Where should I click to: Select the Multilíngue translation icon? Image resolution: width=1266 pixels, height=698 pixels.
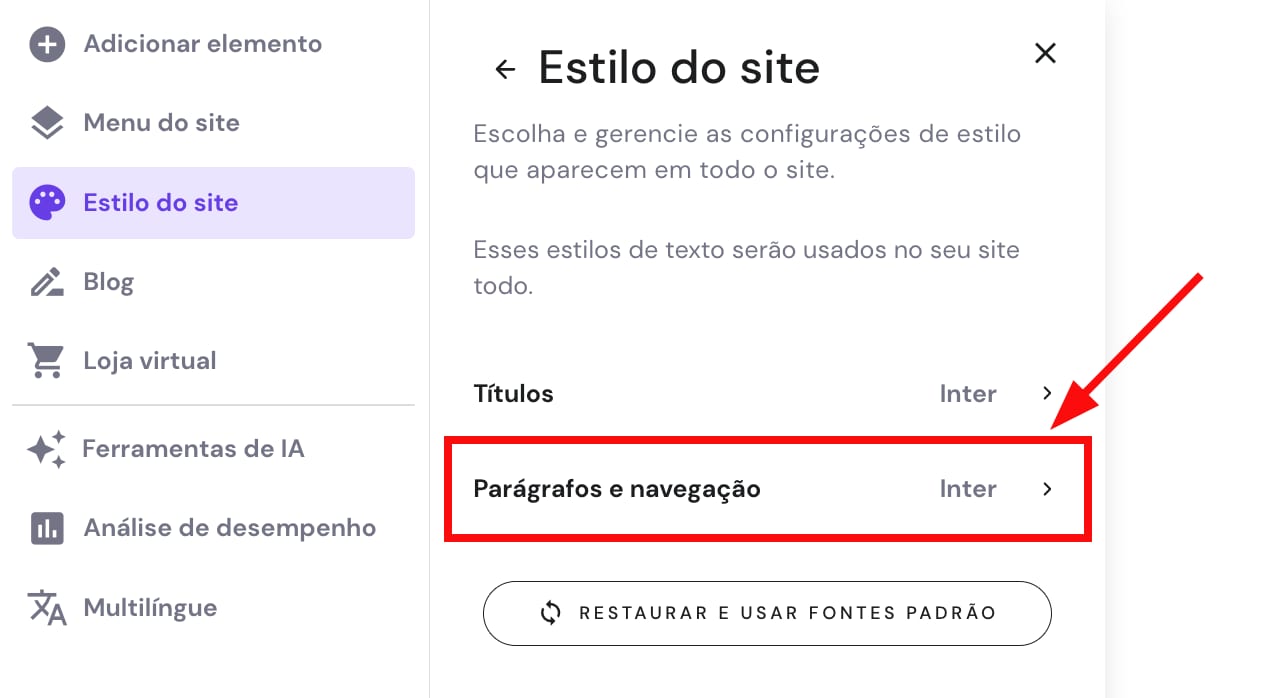click(x=44, y=607)
